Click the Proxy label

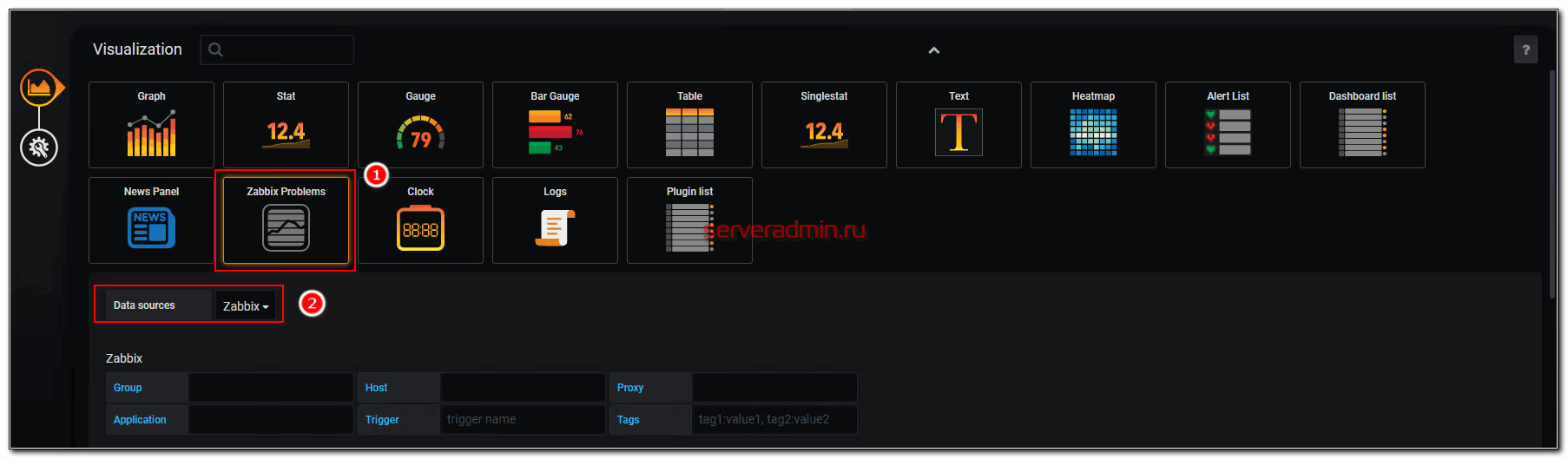click(x=630, y=388)
